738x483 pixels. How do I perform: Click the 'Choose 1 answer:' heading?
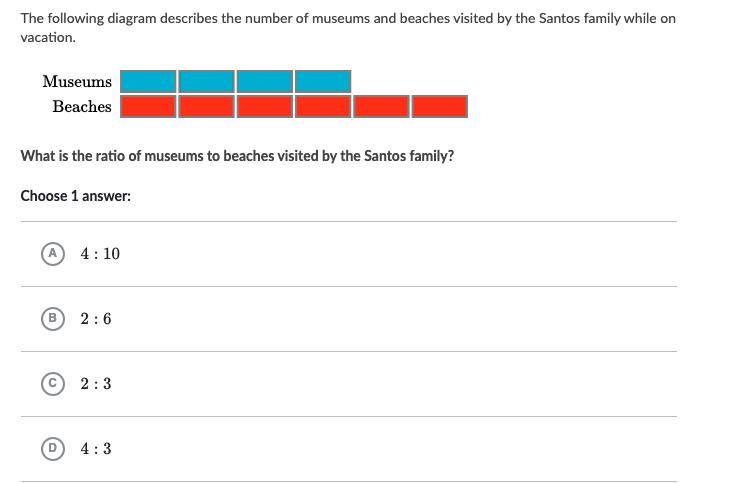click(76, 196)
